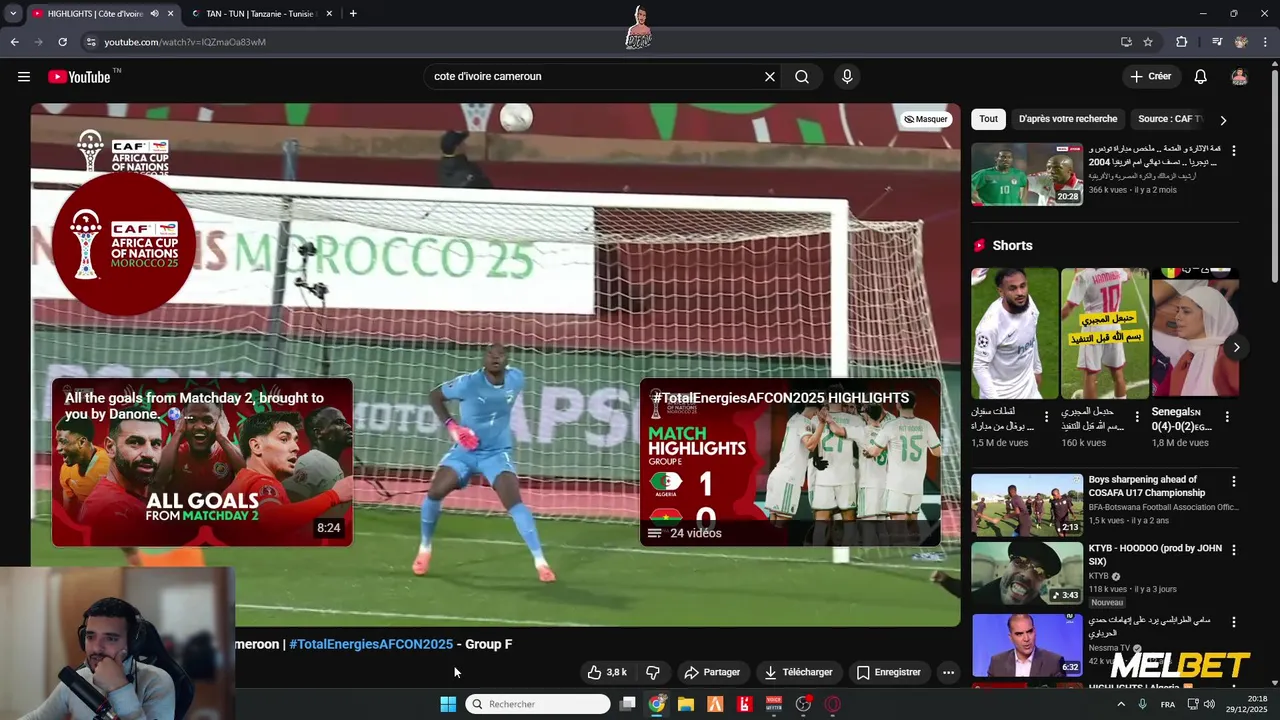Start voice search with the microphone icon
Image resolution: width=1280 pixels, height=720 pixels.
point(847,77)
